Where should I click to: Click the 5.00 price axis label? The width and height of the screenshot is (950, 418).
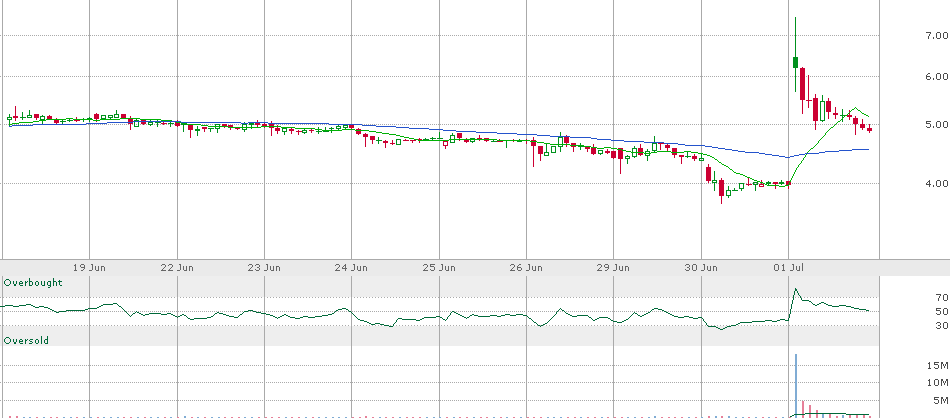[937, 124]
